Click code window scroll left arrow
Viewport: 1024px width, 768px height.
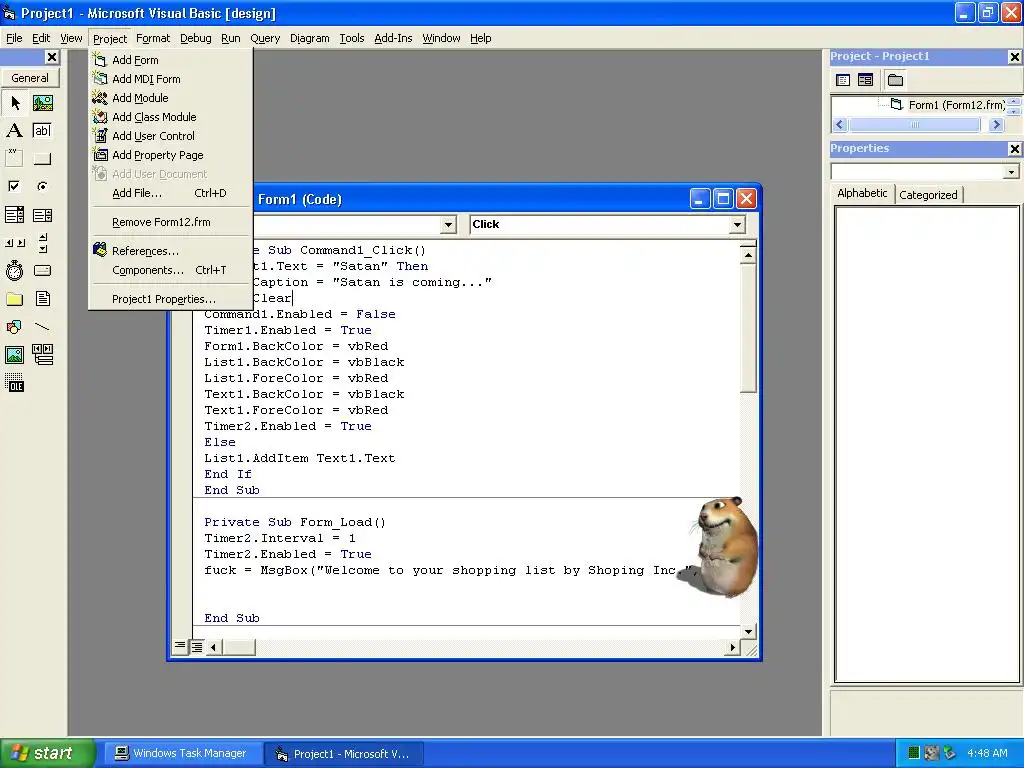click(x=213, y=647)
